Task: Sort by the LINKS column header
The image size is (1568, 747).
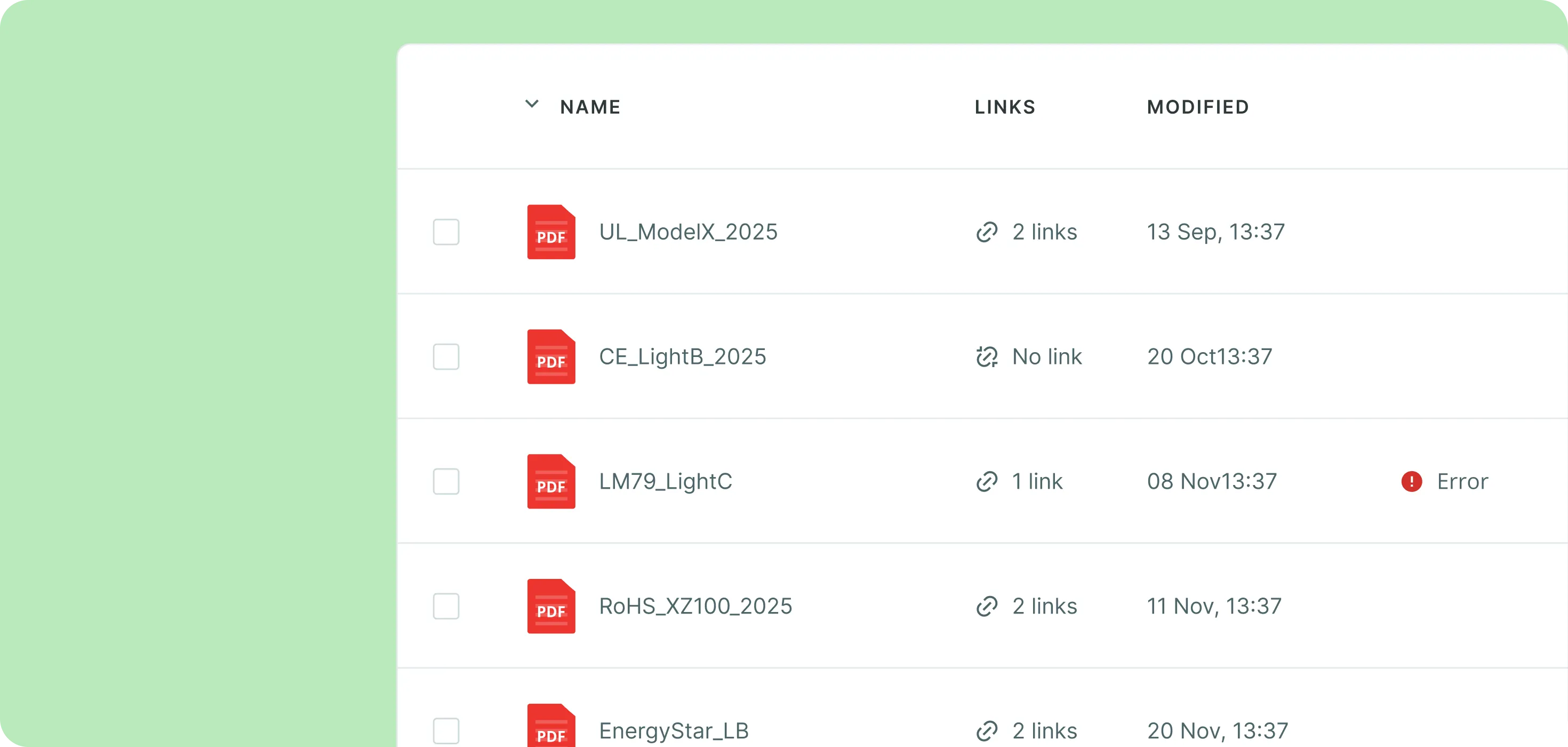Action: coord(1005,107)
